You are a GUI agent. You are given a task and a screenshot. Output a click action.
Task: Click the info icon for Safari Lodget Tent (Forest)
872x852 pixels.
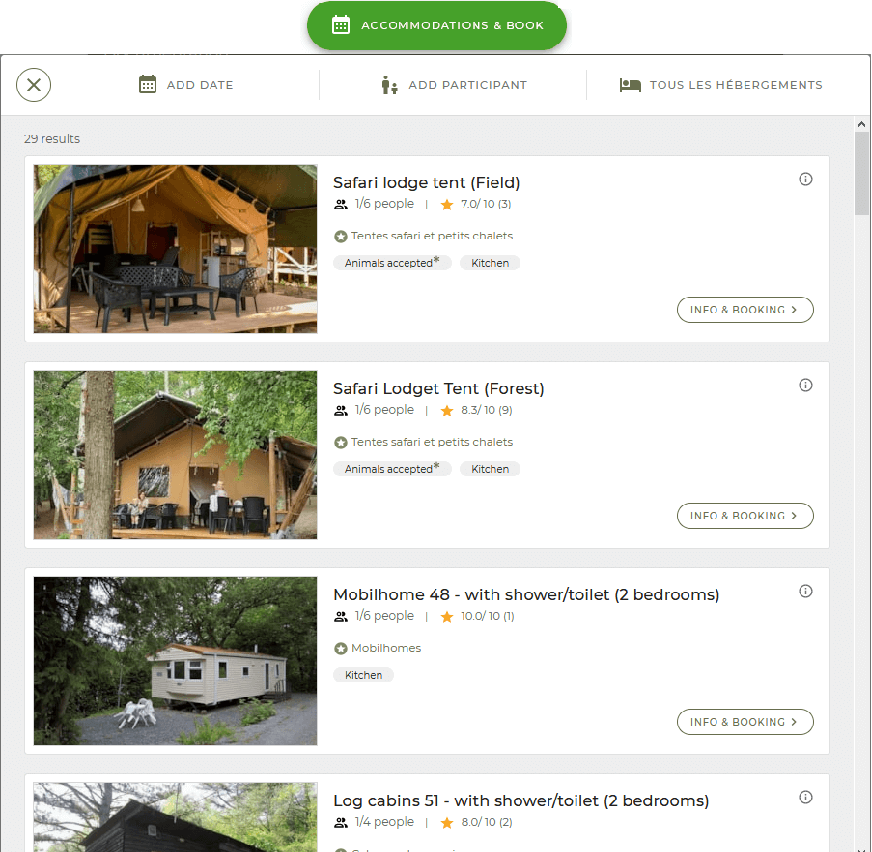[x=806, y=385]
